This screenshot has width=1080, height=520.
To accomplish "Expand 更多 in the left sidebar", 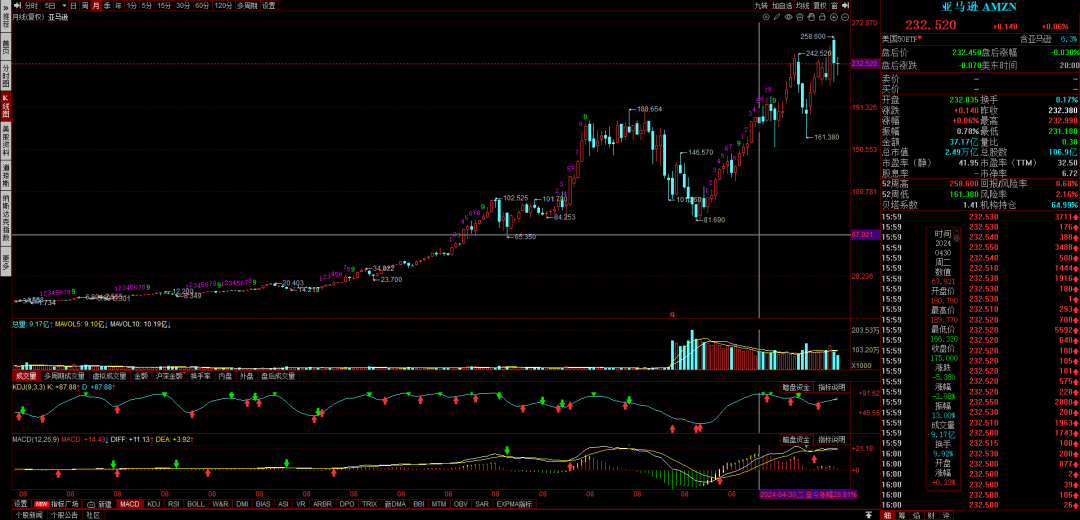I will [x=5, y=263].
